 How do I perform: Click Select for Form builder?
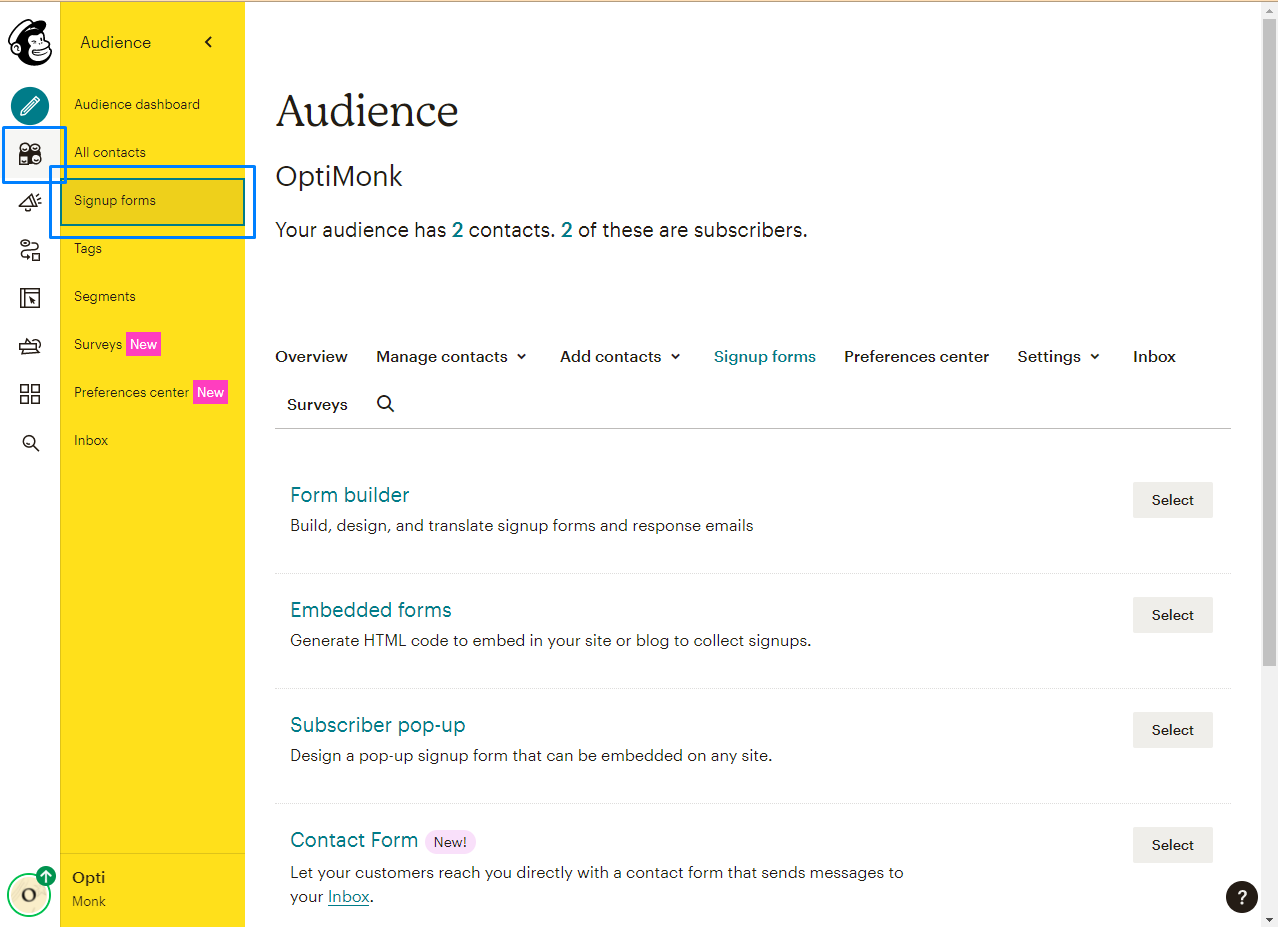tap(1173, 500)
